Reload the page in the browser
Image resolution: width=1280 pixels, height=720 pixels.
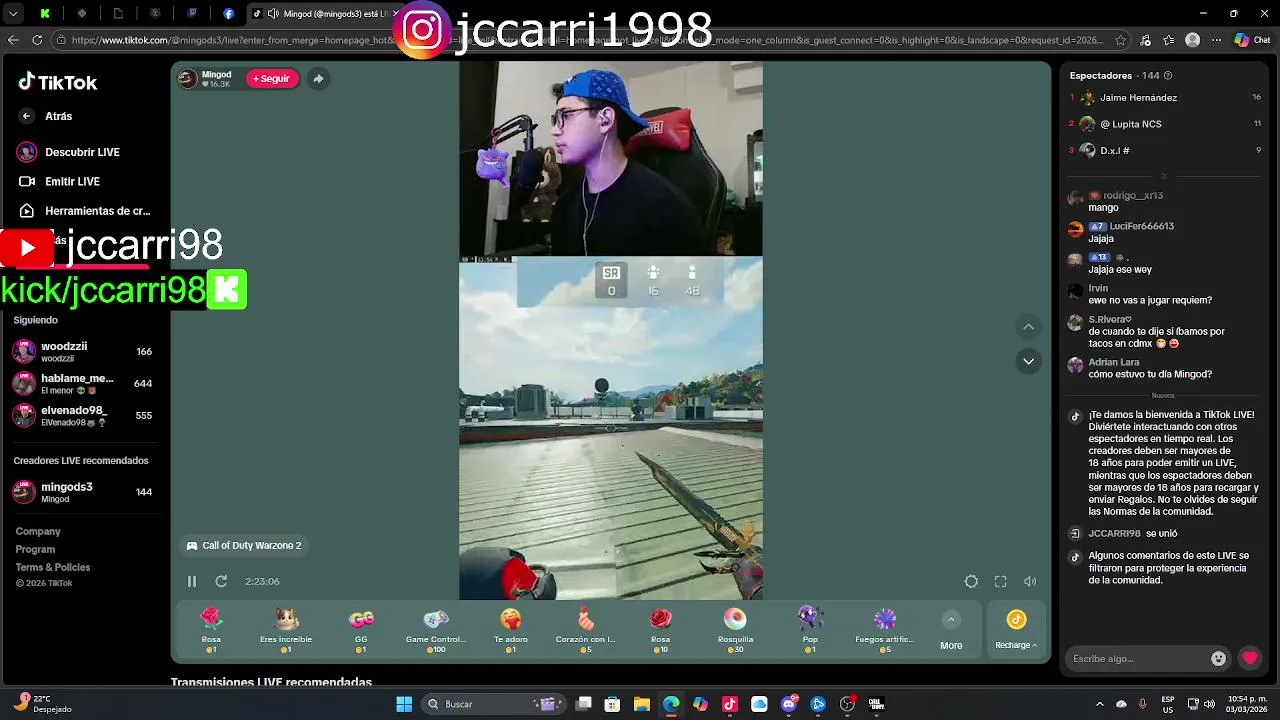37,40
